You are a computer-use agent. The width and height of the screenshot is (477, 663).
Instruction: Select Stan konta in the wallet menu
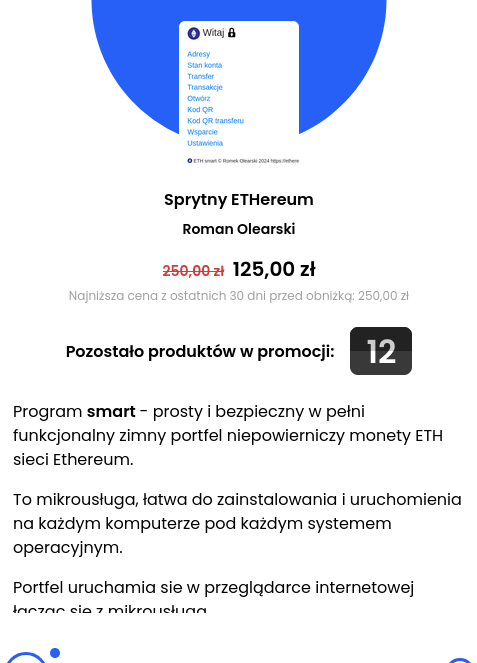(x=205, y=65)
